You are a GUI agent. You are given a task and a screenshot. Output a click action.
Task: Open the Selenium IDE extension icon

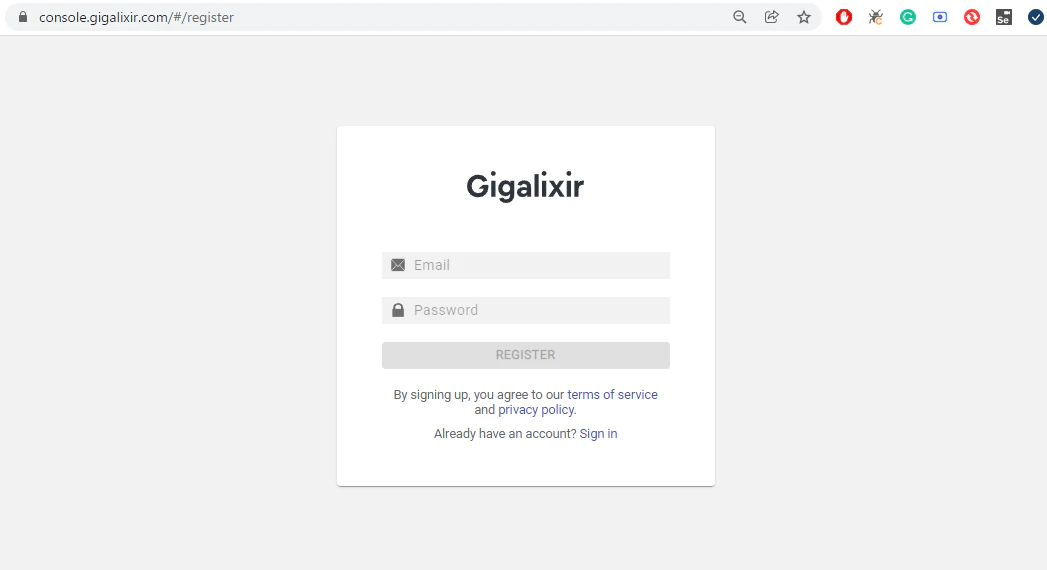[x=1004, y=17]
